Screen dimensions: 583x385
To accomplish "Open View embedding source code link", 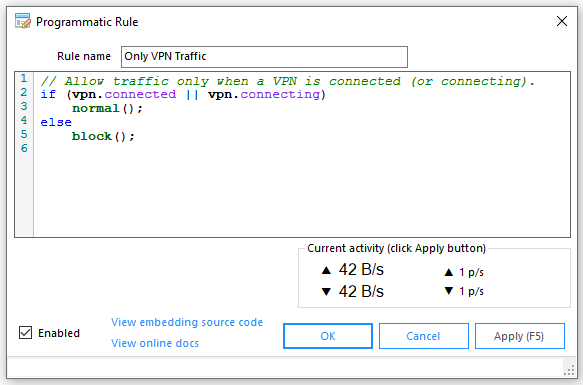I will 187,322.
